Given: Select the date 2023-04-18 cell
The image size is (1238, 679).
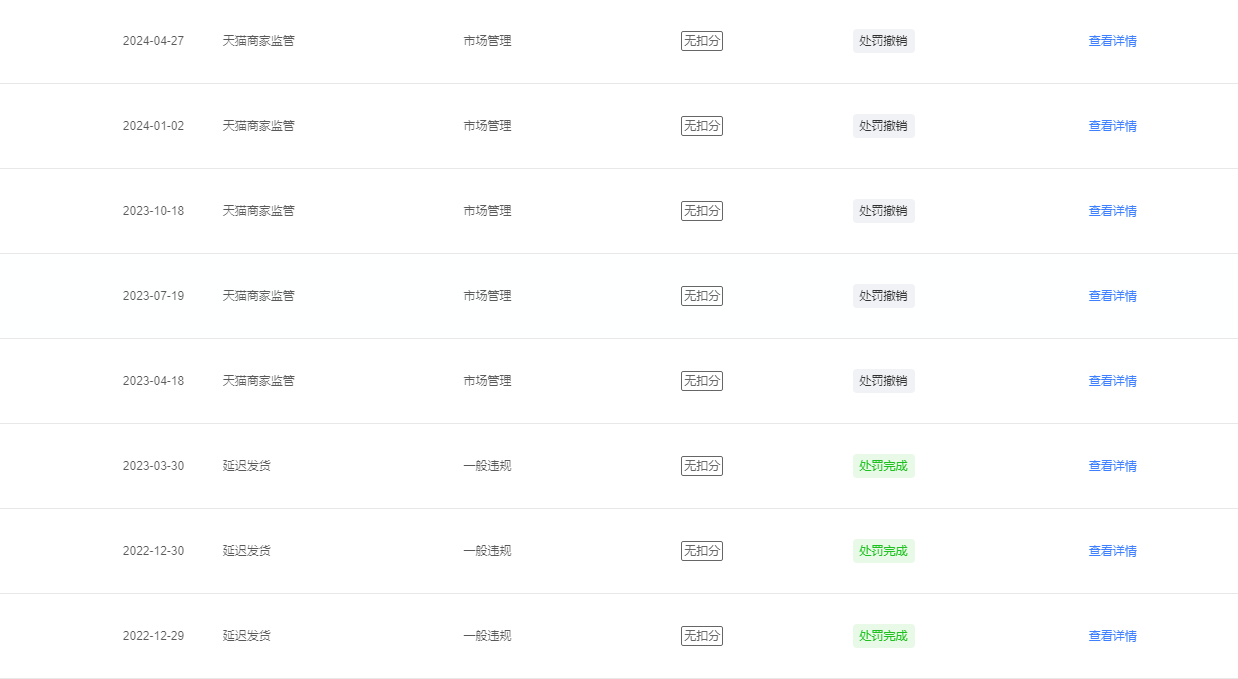Looking at the screenshot, I should coord(153,381).
